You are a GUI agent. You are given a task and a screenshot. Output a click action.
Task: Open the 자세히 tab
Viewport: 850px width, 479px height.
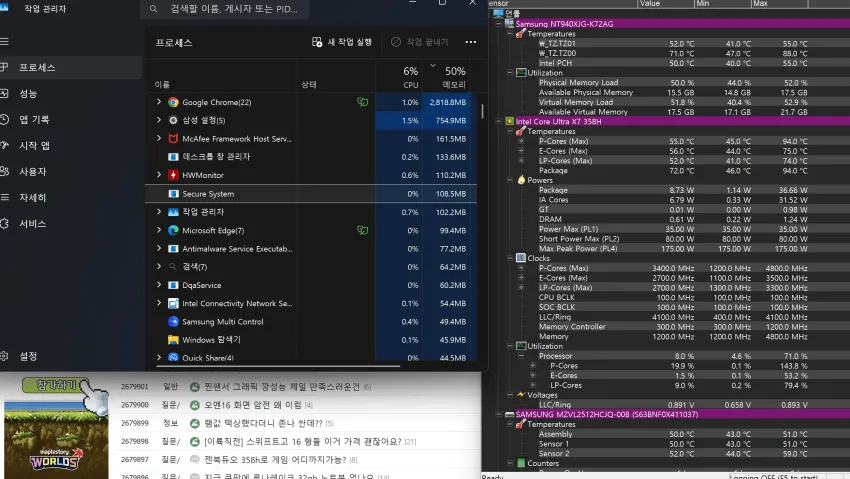point(70,198)
